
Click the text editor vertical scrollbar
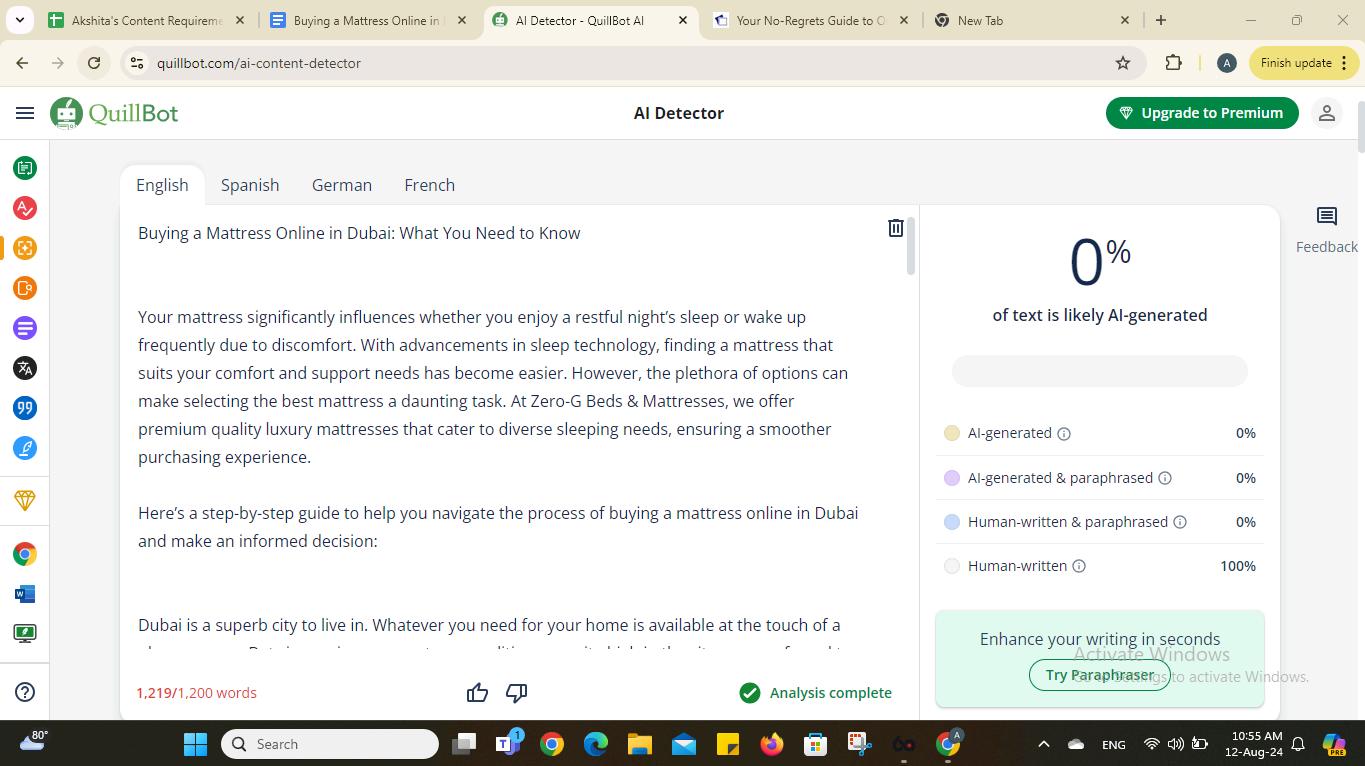coord(910,244)
